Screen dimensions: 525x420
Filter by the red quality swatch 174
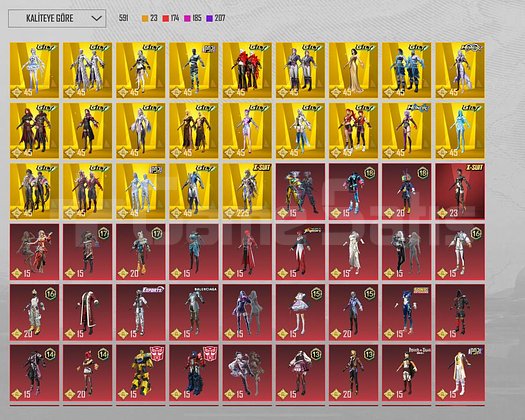point(170,18)
